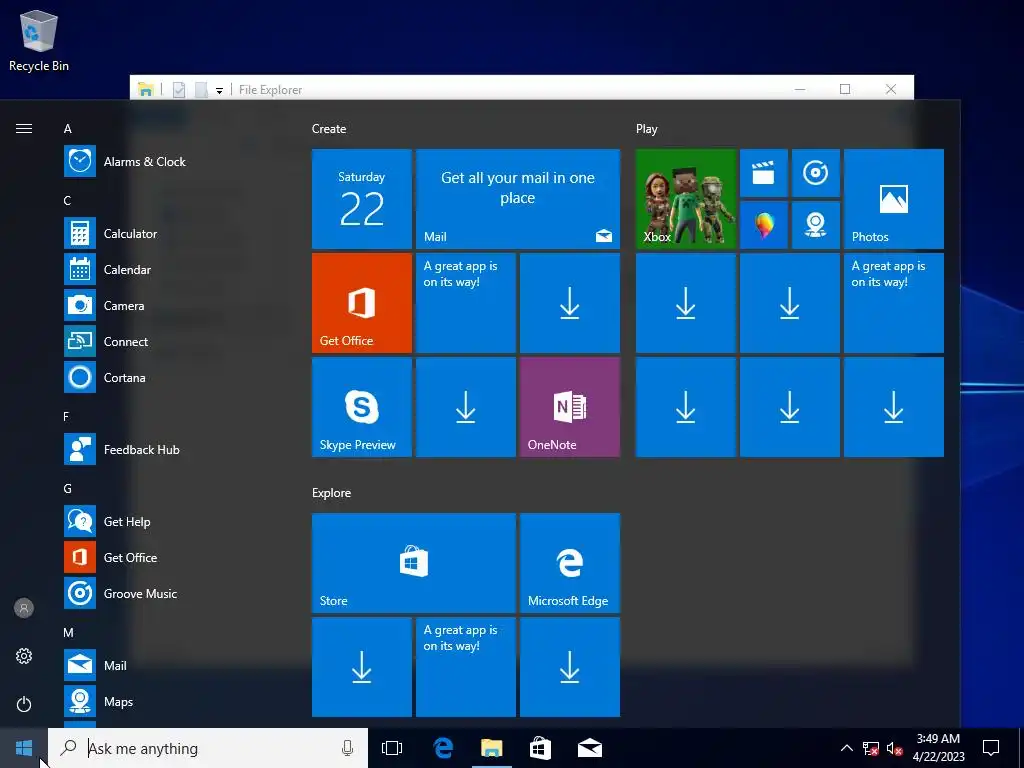Open Task View on the taskbar
The height and width of the screenshot is (768, 1024).
[x=392, y=748]
